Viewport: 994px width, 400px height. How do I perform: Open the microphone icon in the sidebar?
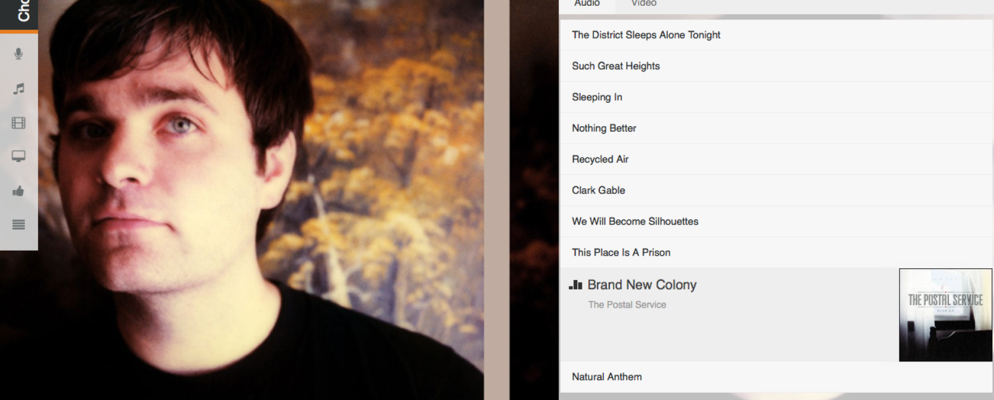click(x=18, y=55)
